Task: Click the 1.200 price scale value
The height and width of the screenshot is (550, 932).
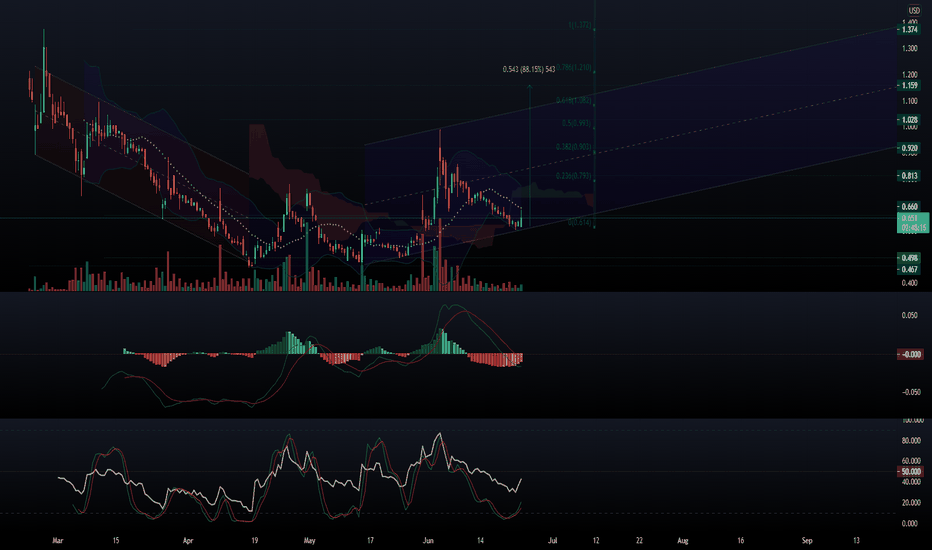Action: [909, 75]
